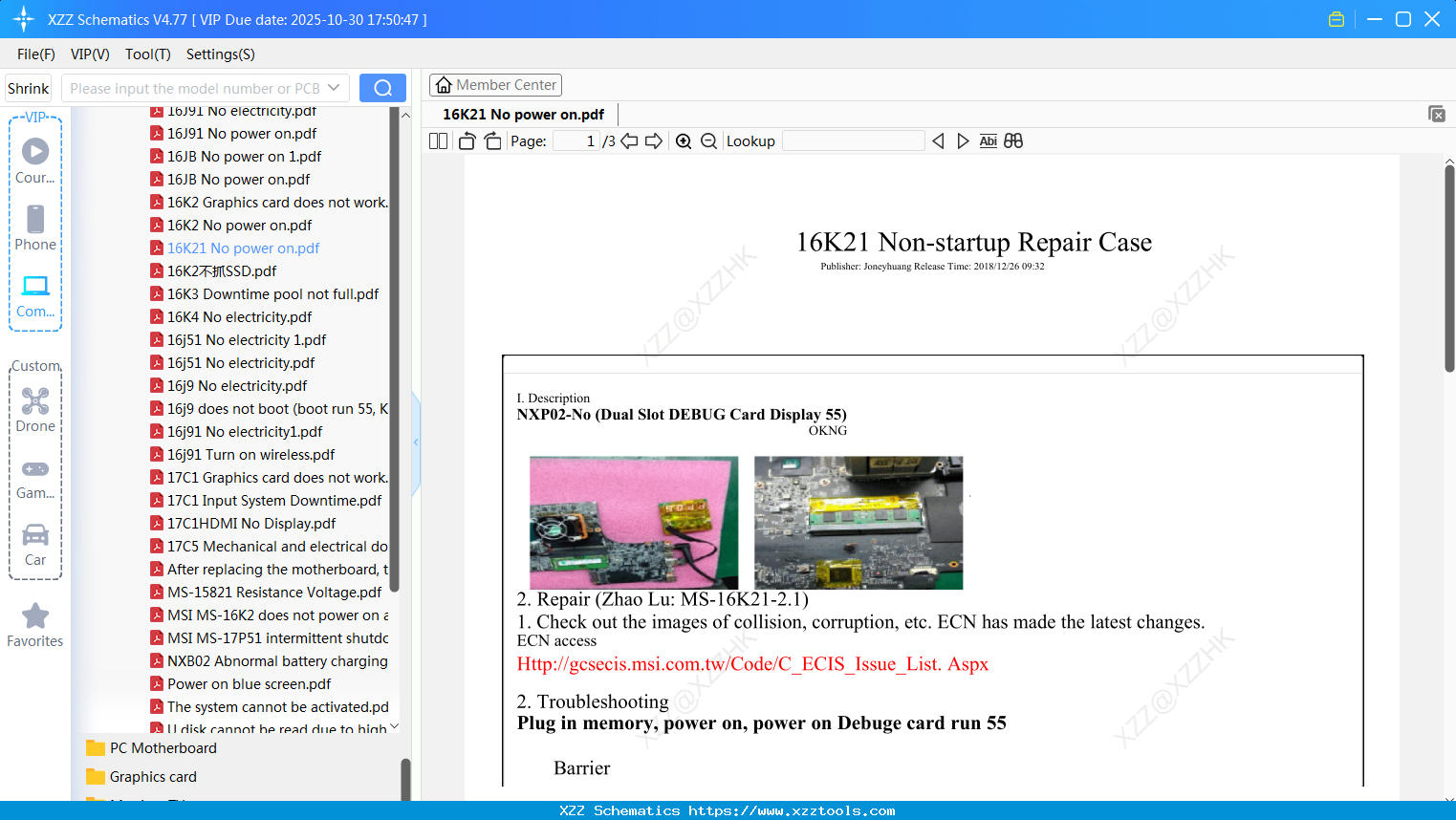Open 16K3 Downtime pool not full.pdf
Image resolution: width=1456 pixels, height=820 pixels.
265,294
